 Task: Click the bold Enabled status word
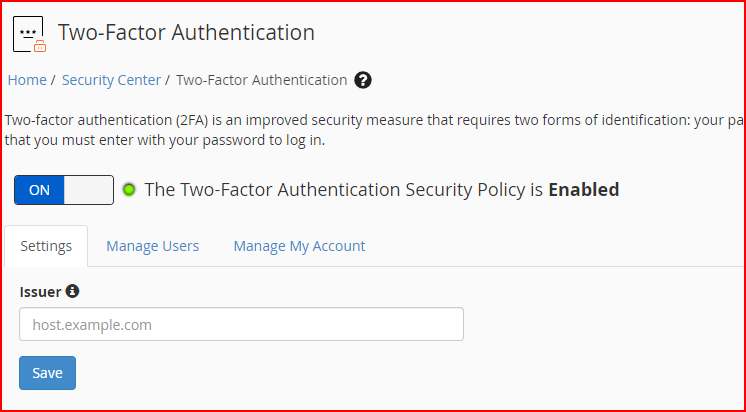[x=584, y=189]
